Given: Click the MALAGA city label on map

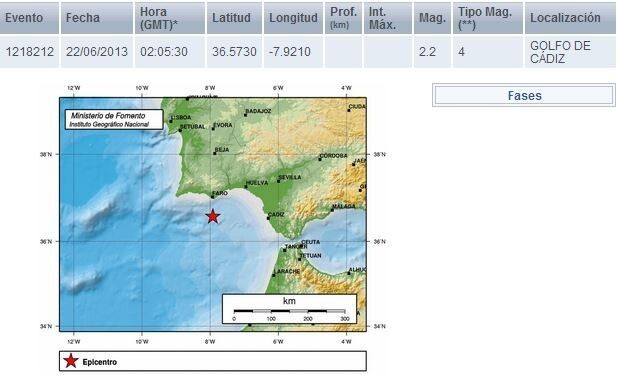Looking at the screenshot, I should (344, 206).
